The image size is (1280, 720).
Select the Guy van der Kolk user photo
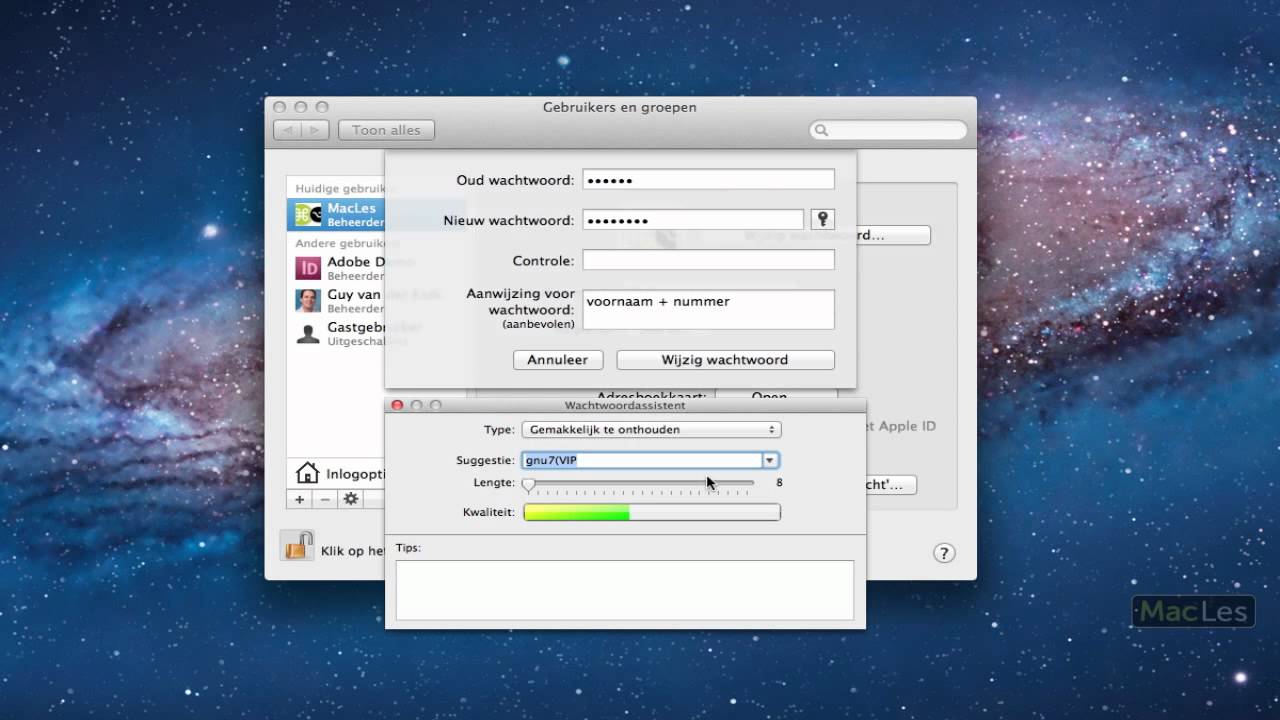(308, 300)
